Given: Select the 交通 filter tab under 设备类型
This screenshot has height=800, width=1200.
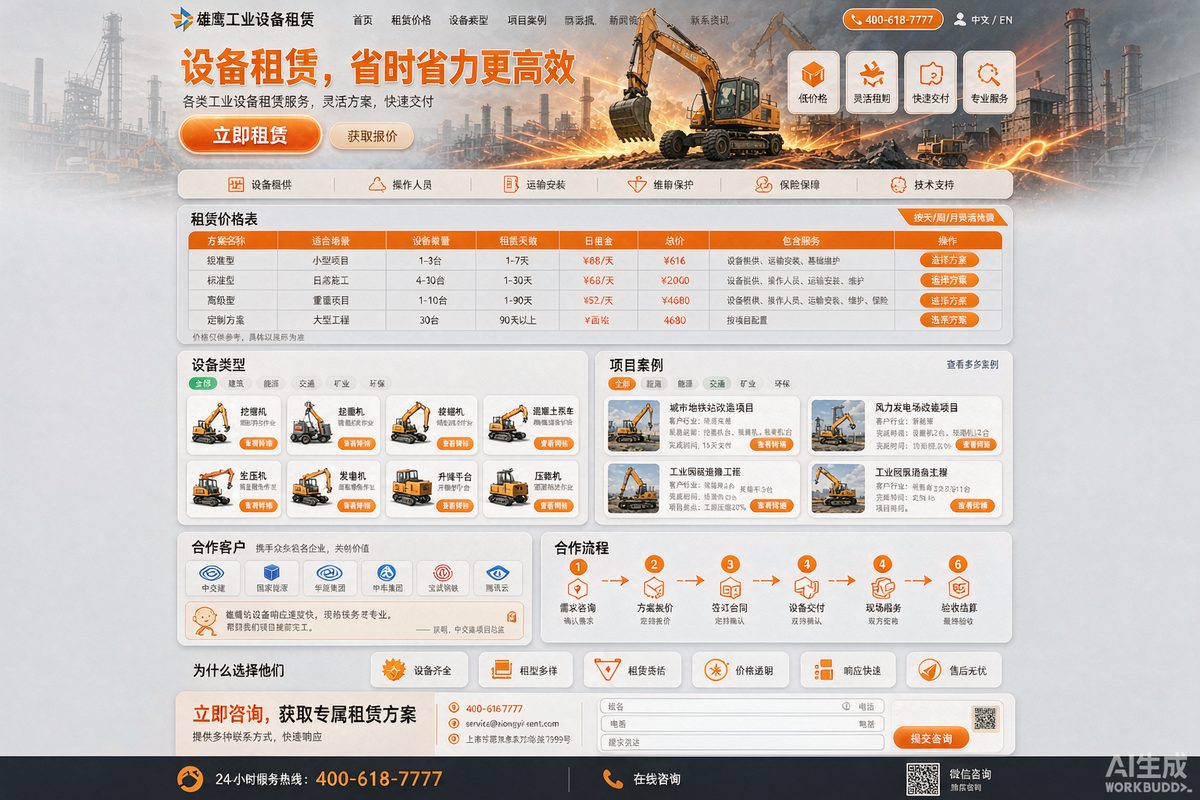Looking at the screenshot, I should pyautogui.click(x=307, y=383).
